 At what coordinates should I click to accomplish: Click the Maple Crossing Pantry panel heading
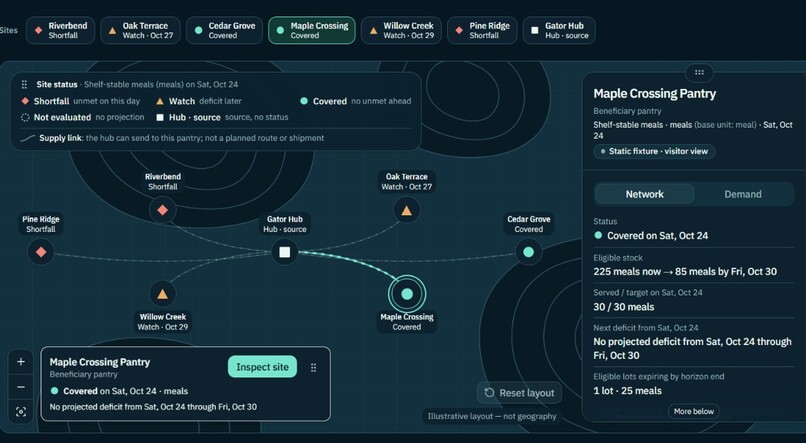[x=654, y=94]
